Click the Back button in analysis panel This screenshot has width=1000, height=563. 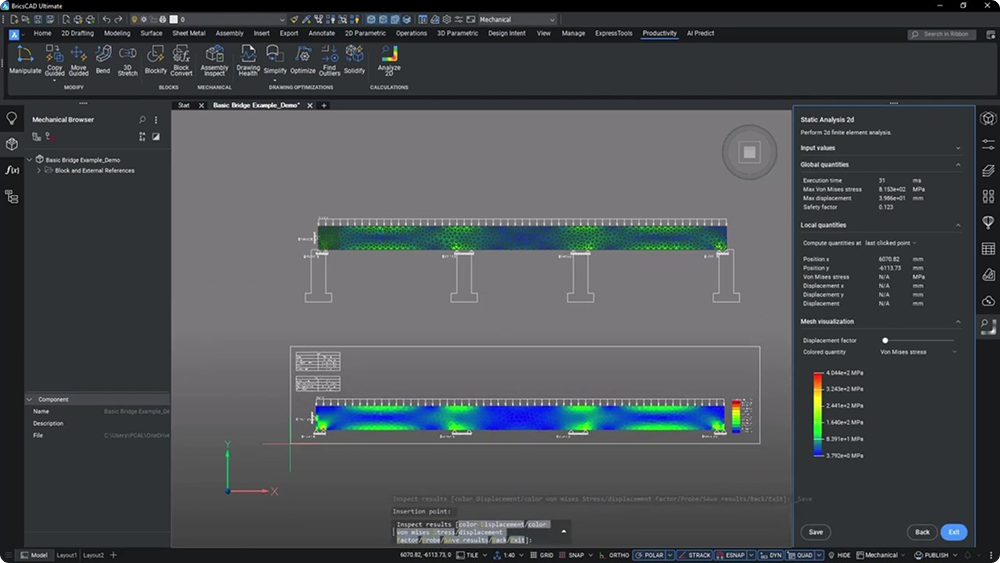pos(923,532)
